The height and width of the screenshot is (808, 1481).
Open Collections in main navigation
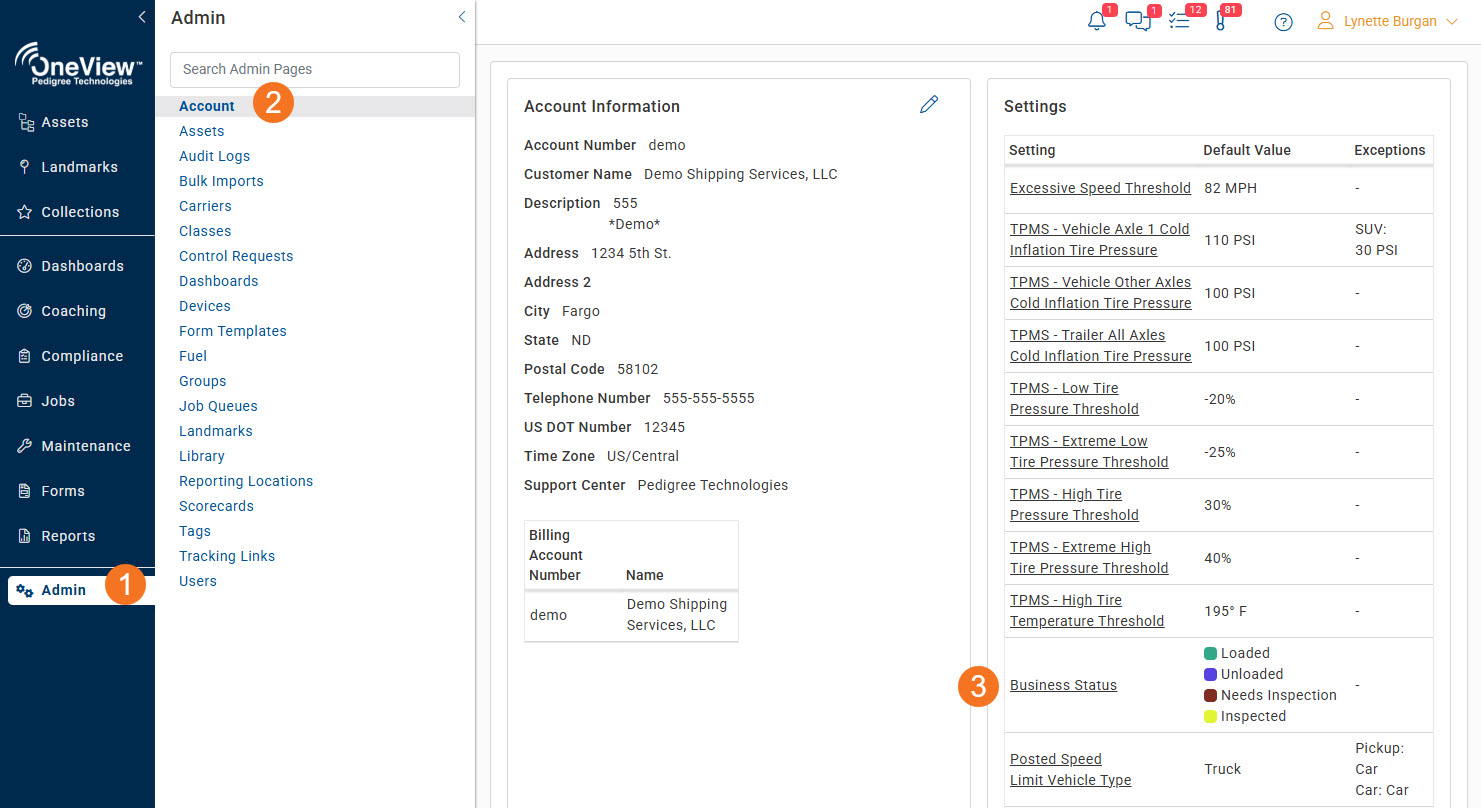click(x=77, y=212)
